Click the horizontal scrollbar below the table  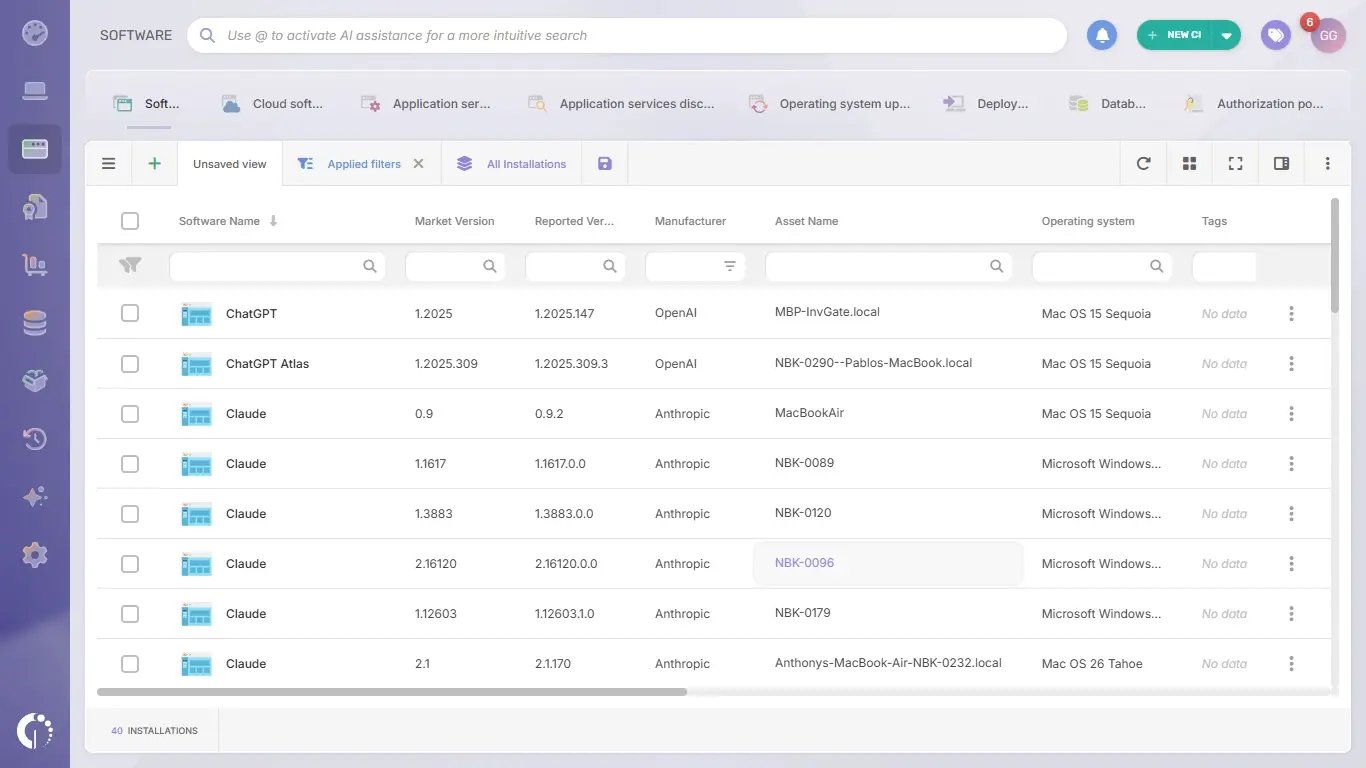pos(392,692)
